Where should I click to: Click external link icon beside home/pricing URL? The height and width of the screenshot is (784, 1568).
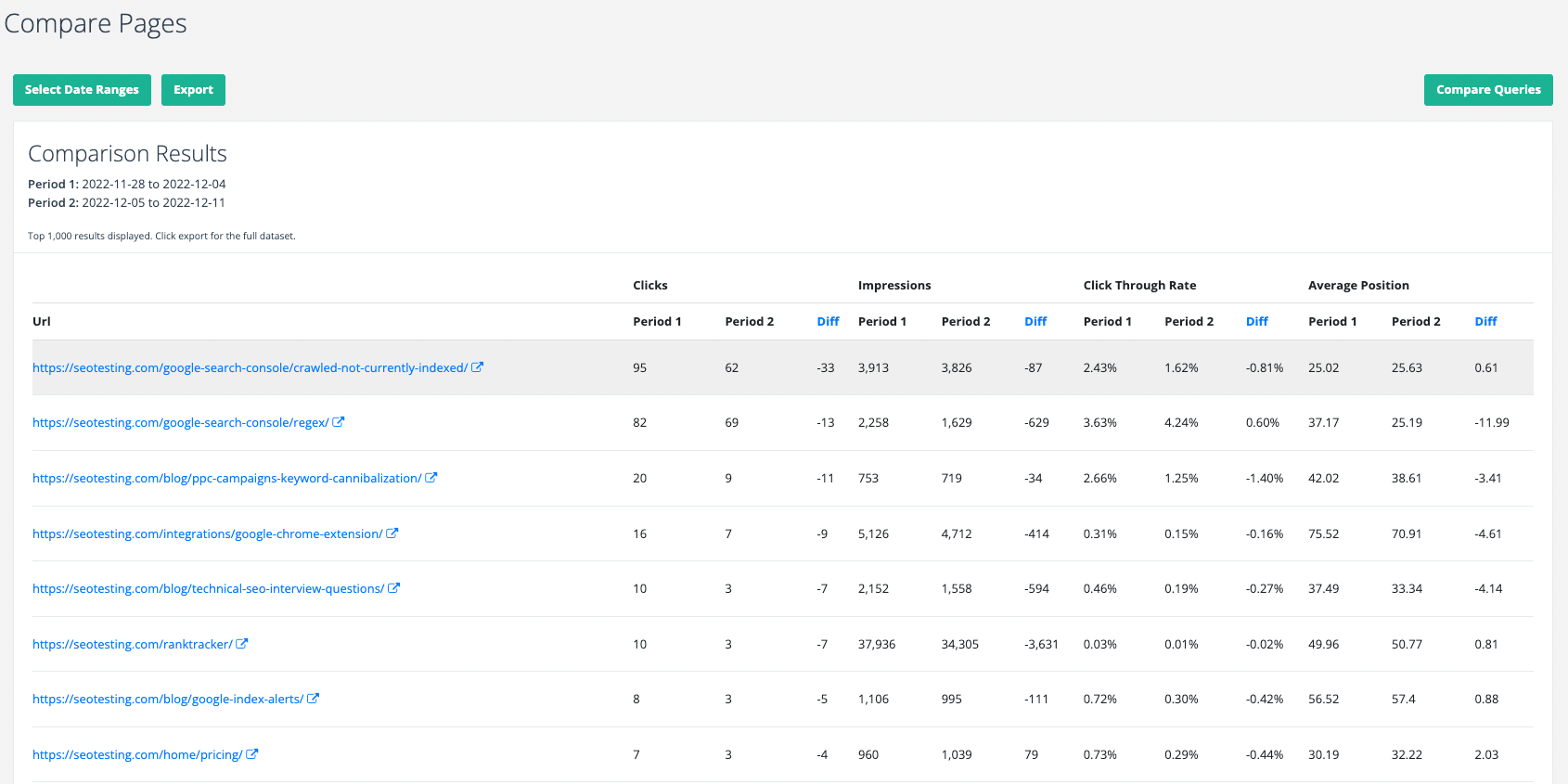(x=252, y=754)
